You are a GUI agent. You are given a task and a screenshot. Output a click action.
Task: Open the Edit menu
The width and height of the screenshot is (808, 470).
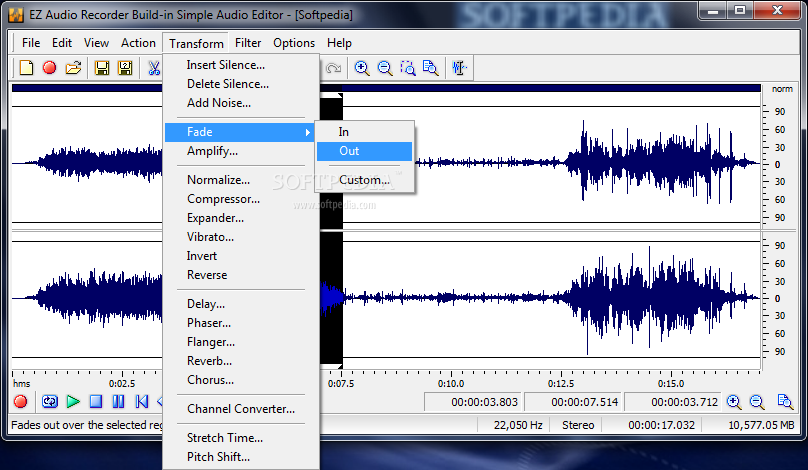point(62,43)
